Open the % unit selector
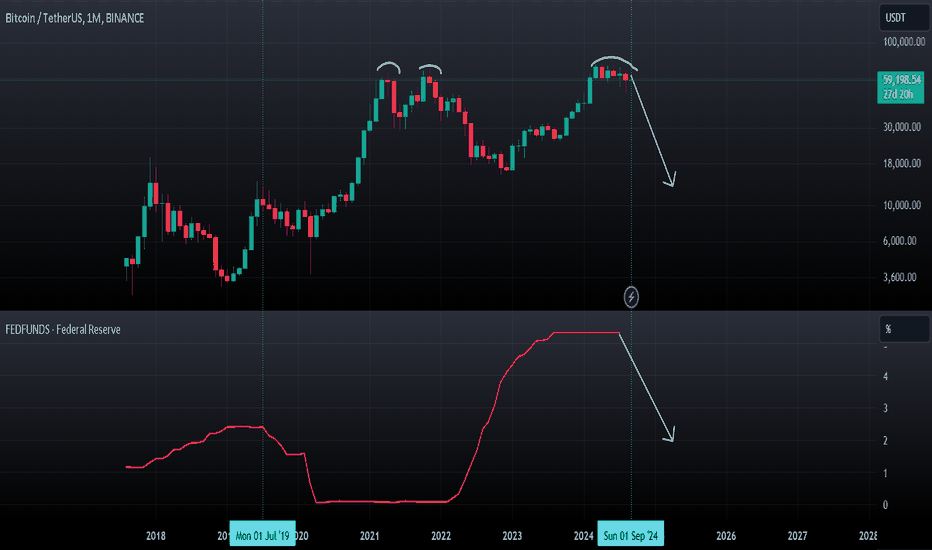932x550 pixels. 903,329
